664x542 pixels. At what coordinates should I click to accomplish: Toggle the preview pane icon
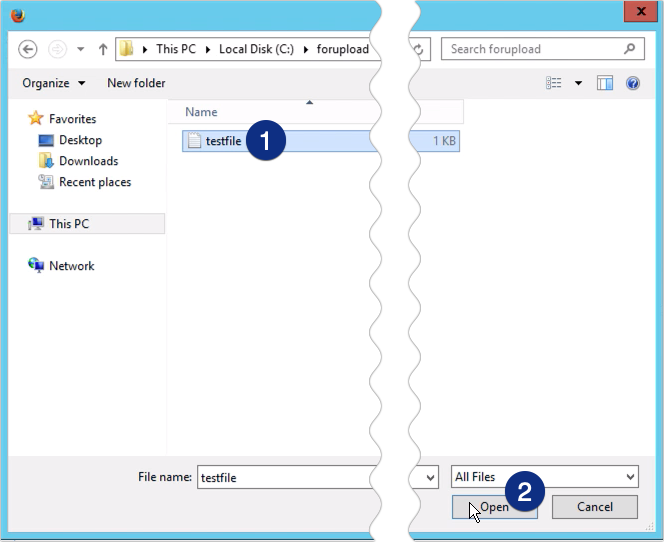pos(605,83)
